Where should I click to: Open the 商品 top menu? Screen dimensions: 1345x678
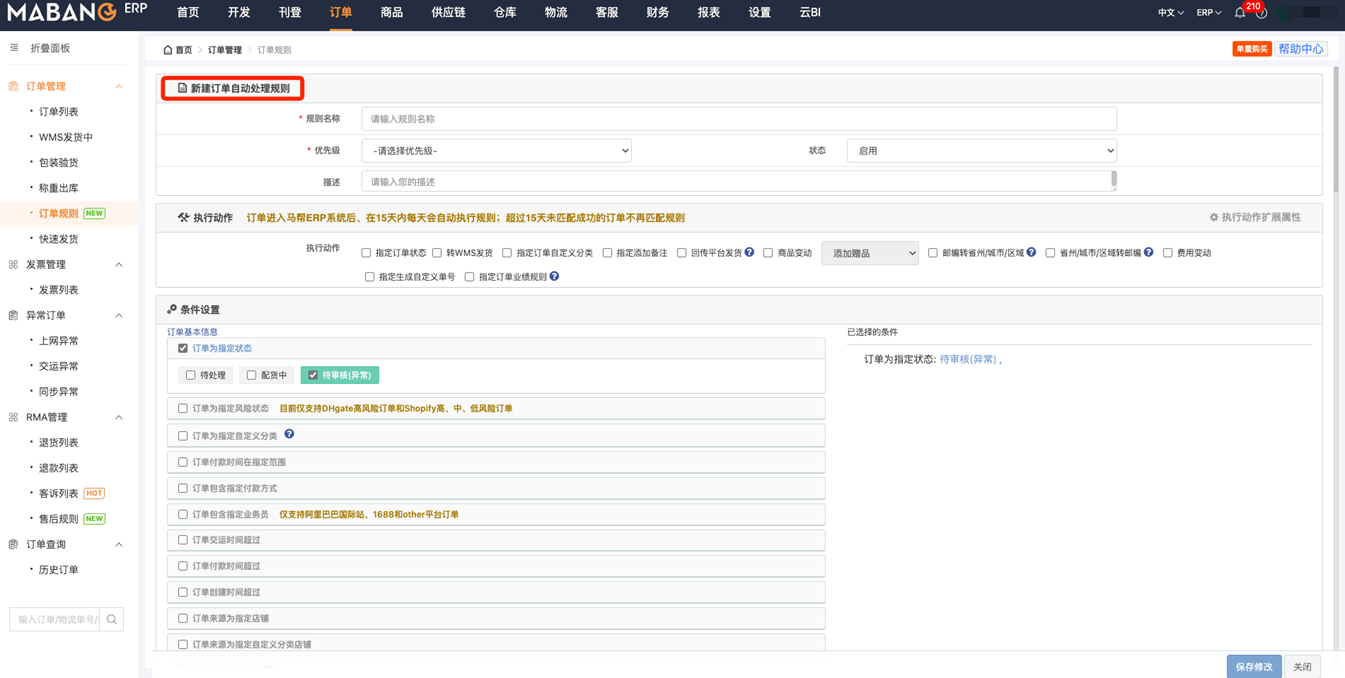tap(391, 13)
